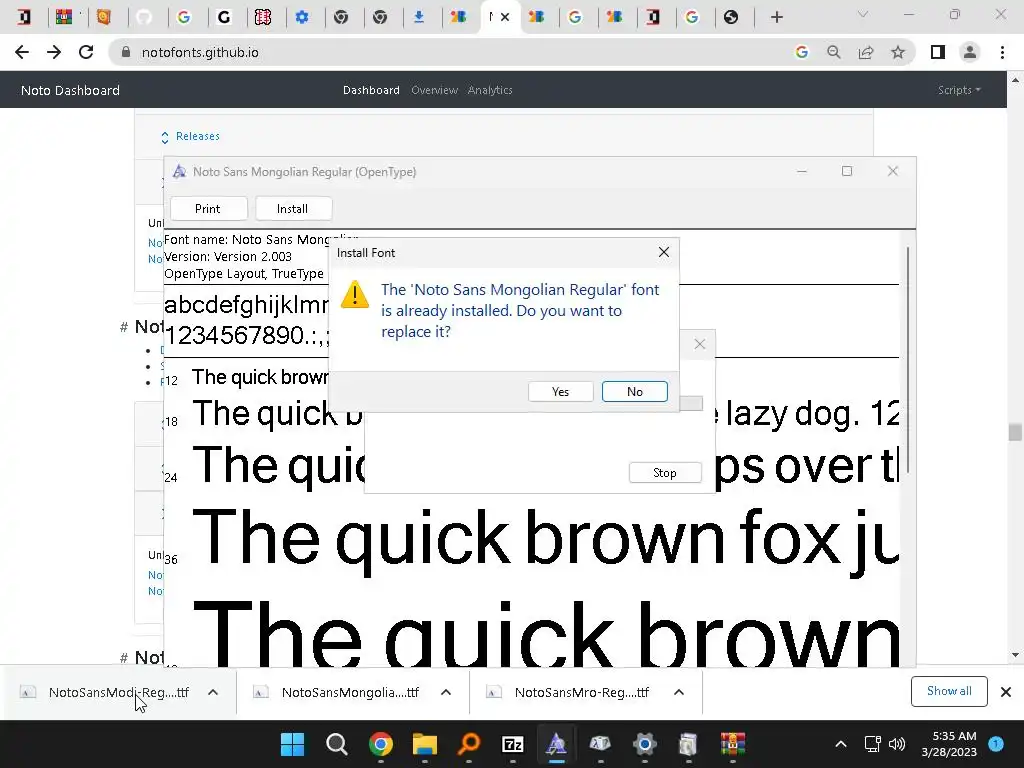Open the clock showing 5:35 AM
This screenshot has width=1024, height=768.
[x=949, y=744]
